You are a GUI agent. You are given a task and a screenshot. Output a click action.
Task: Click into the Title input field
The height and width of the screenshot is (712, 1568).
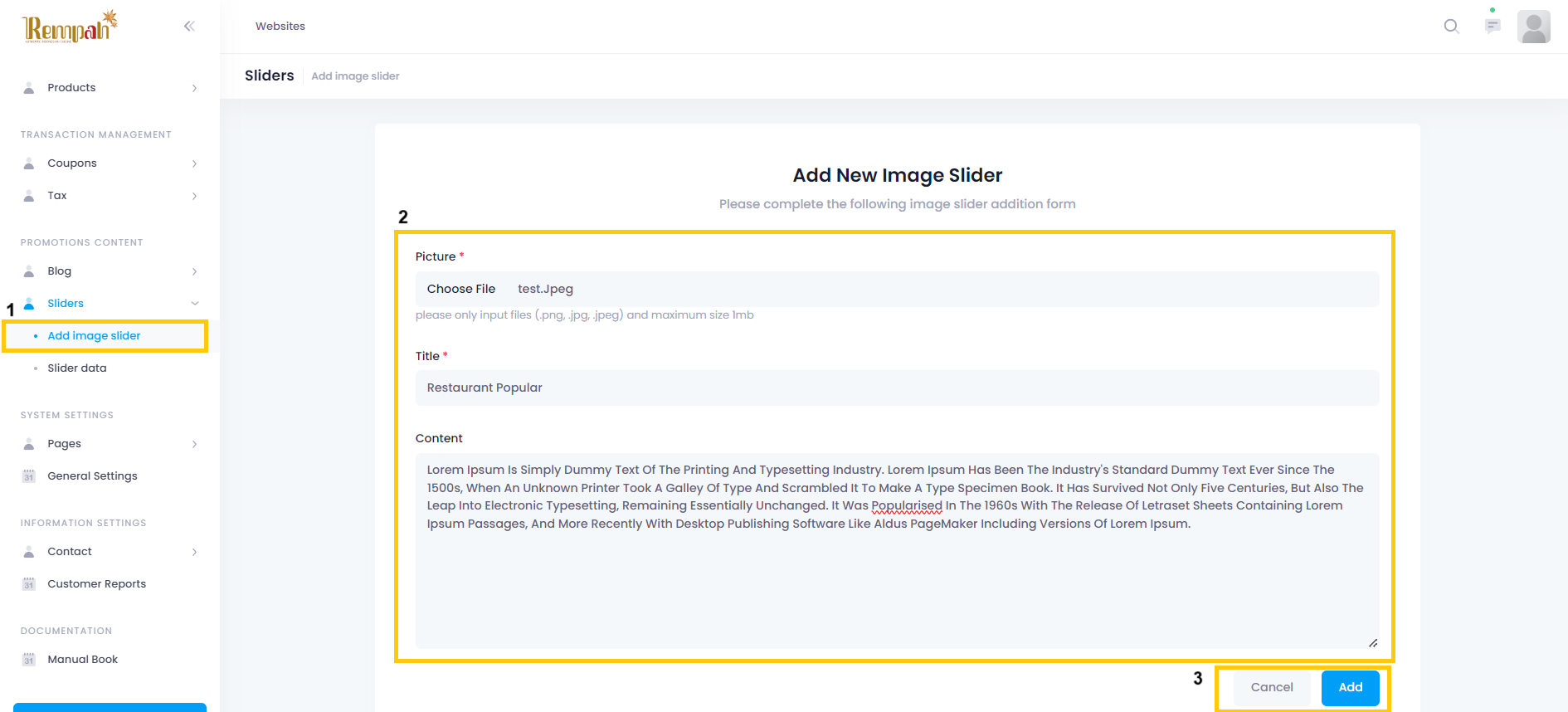[896, 388]
